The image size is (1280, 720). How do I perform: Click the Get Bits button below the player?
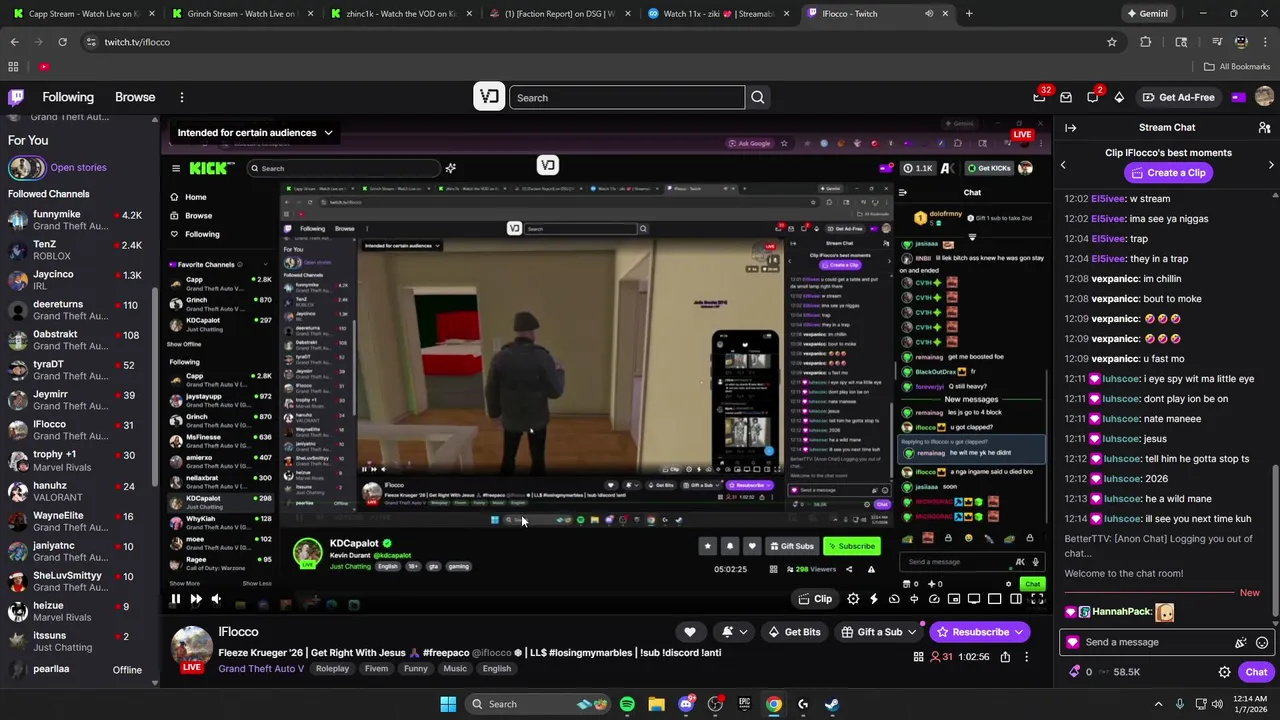pos(794,632)
